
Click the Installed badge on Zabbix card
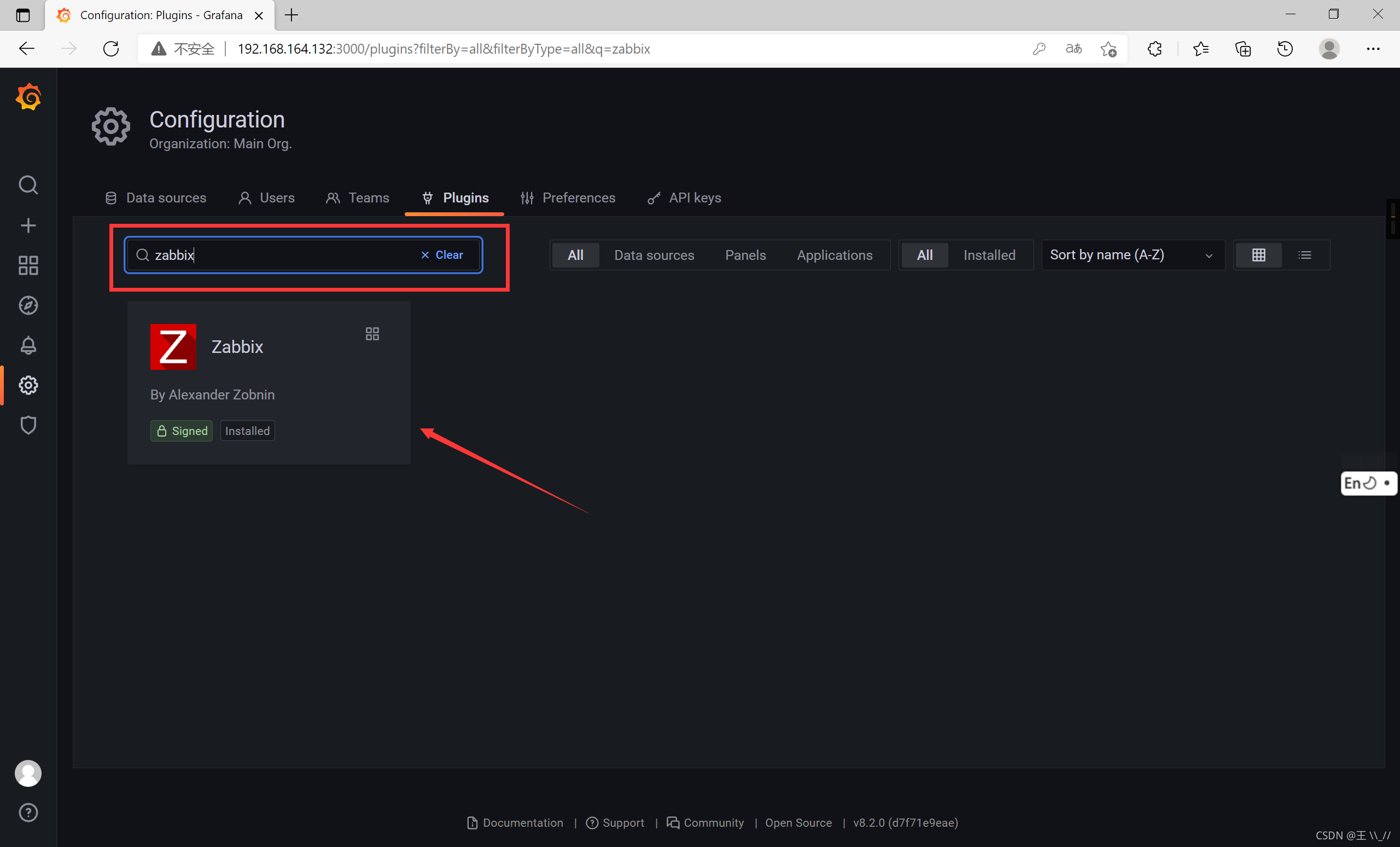click(x=247, y=431)
